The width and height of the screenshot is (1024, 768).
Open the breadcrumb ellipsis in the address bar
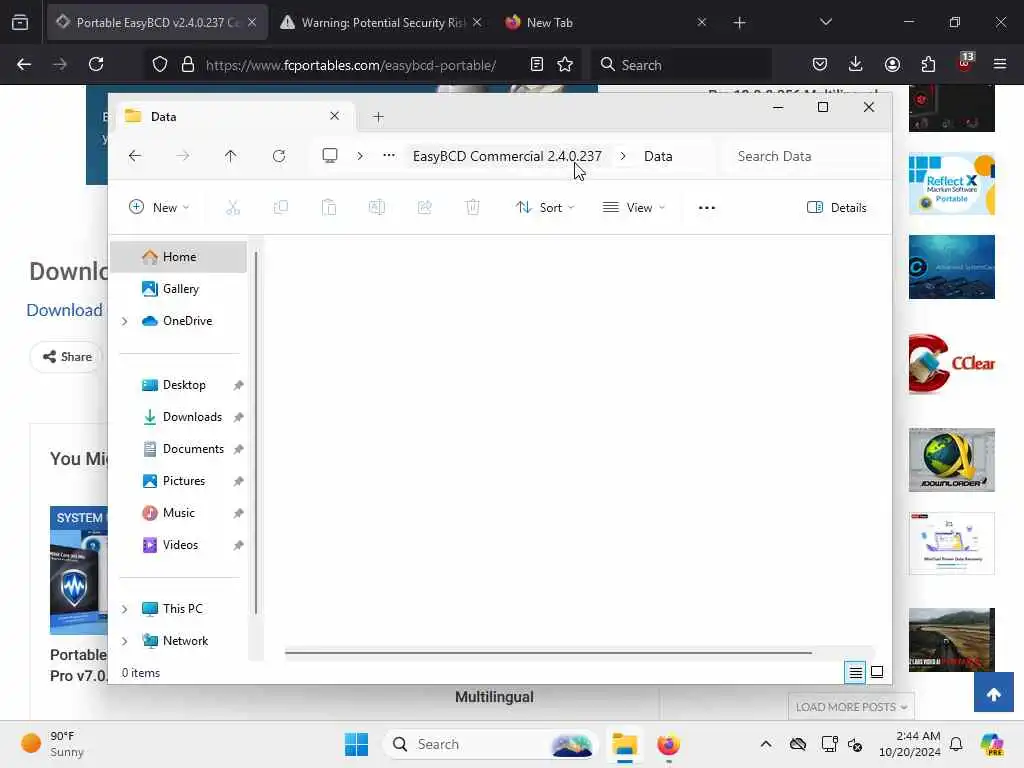(x=389, y=156)
